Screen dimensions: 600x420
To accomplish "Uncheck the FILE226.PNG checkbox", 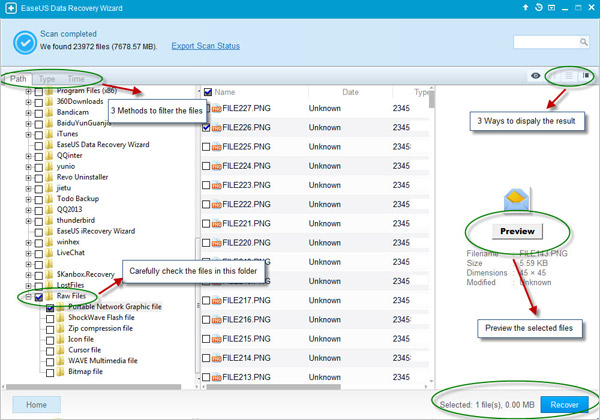I will click(206, 127).
